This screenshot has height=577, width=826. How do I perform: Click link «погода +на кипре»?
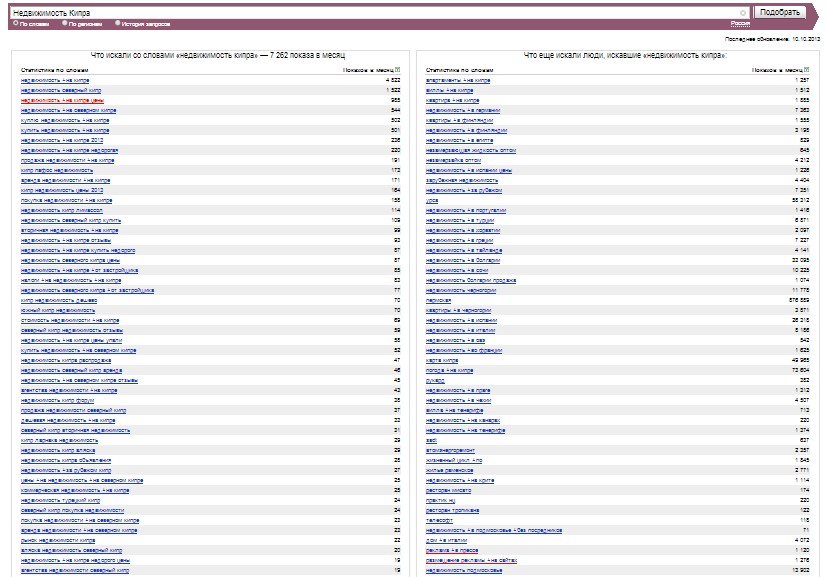(449, 371)
